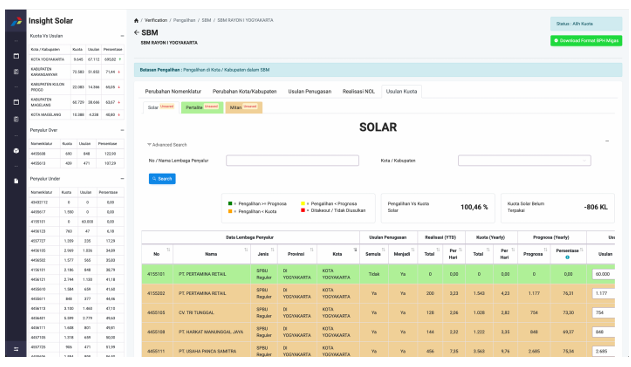
Task: Focus the No / Nama Lembaga Penyalur field
Action: (292, 161)
